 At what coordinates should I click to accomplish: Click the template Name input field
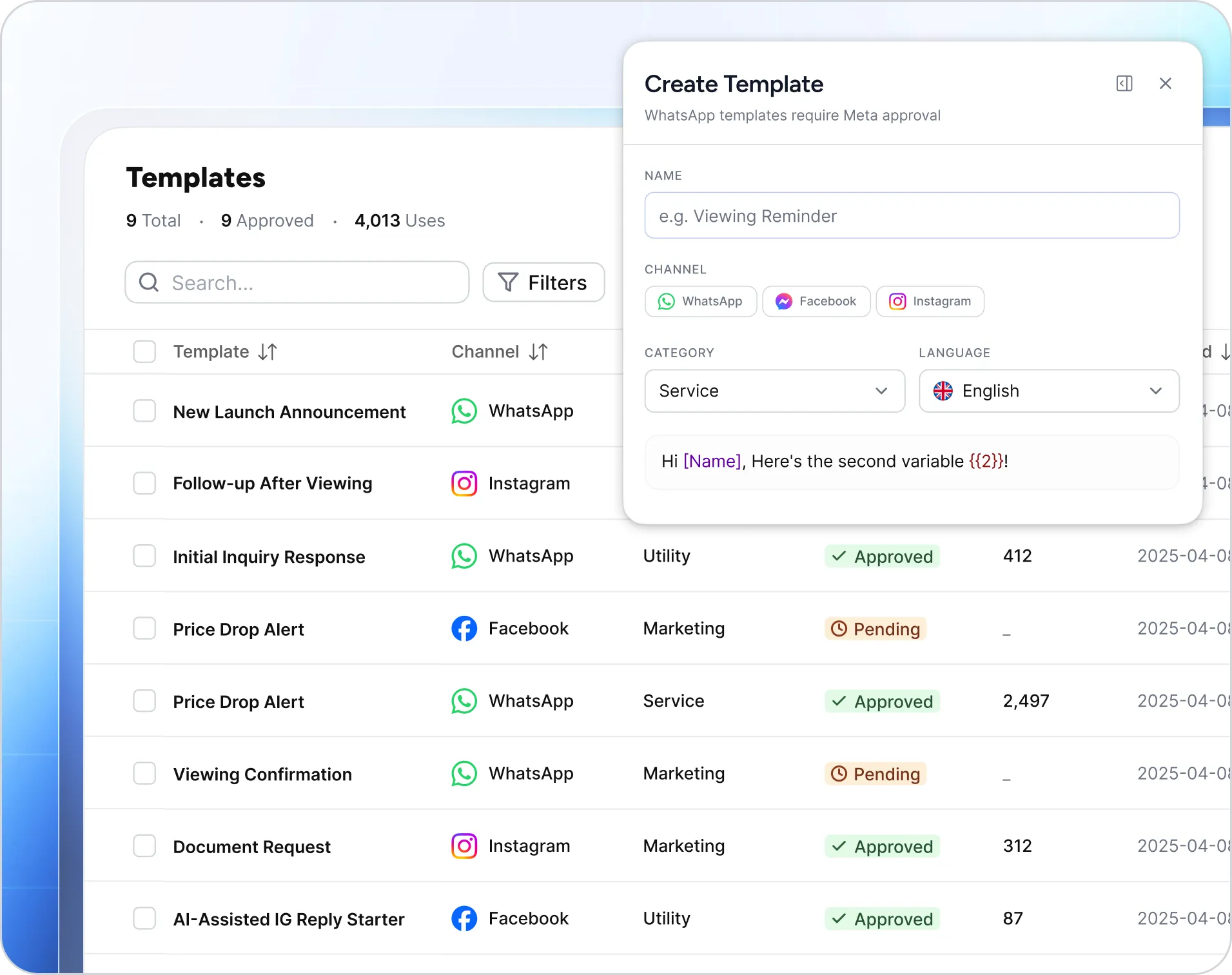pos(912,215)
